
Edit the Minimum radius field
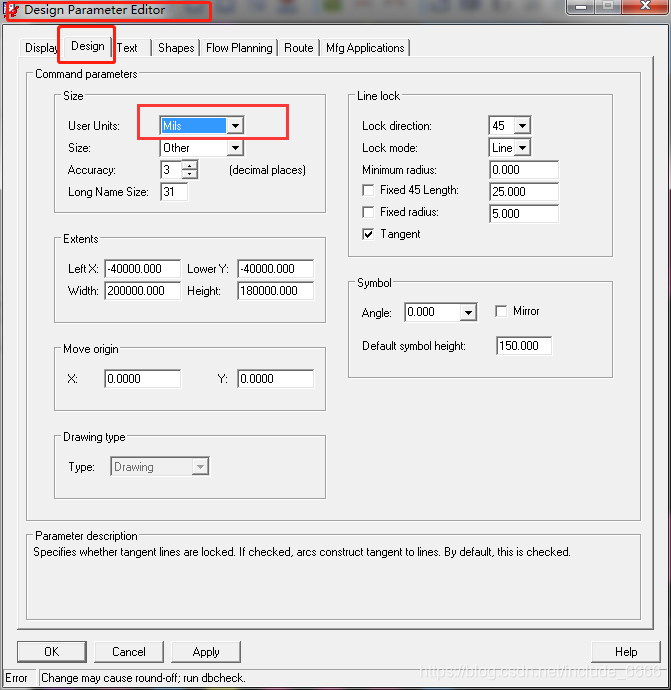pyautogui.click(x=524, y=170)
